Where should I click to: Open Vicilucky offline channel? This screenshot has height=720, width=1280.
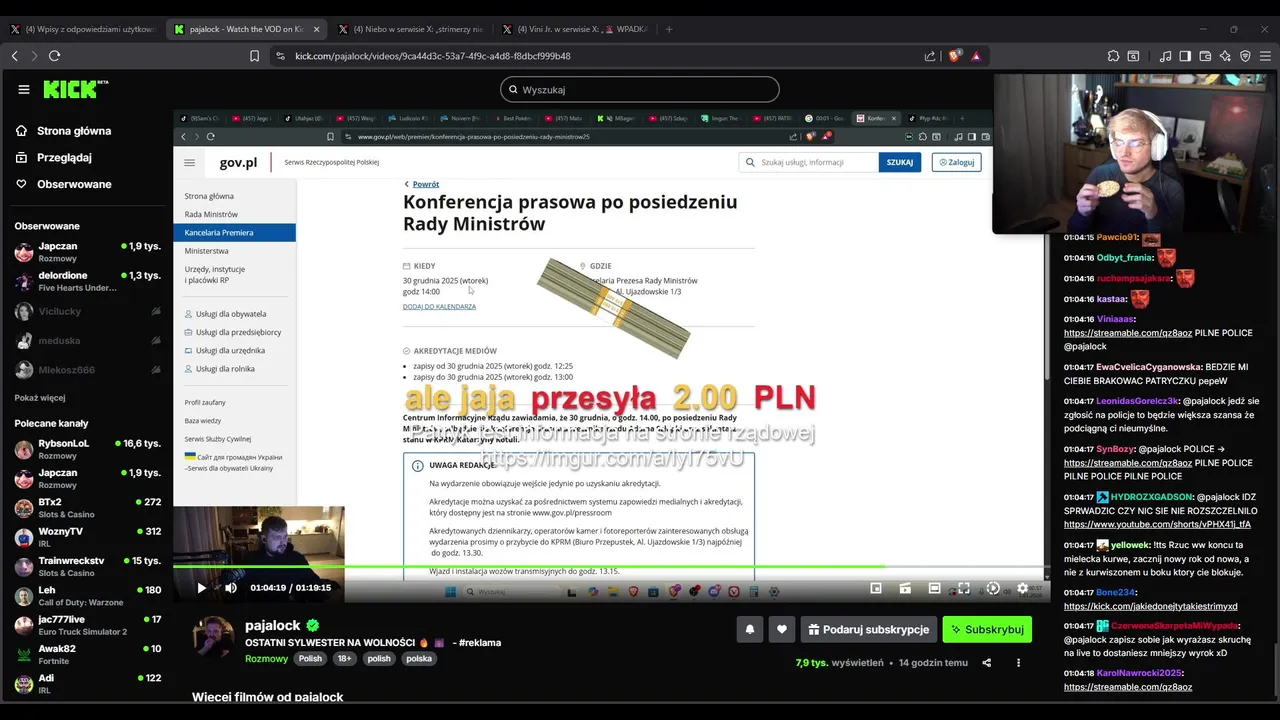pyautogui.click(x=88, y=311)
